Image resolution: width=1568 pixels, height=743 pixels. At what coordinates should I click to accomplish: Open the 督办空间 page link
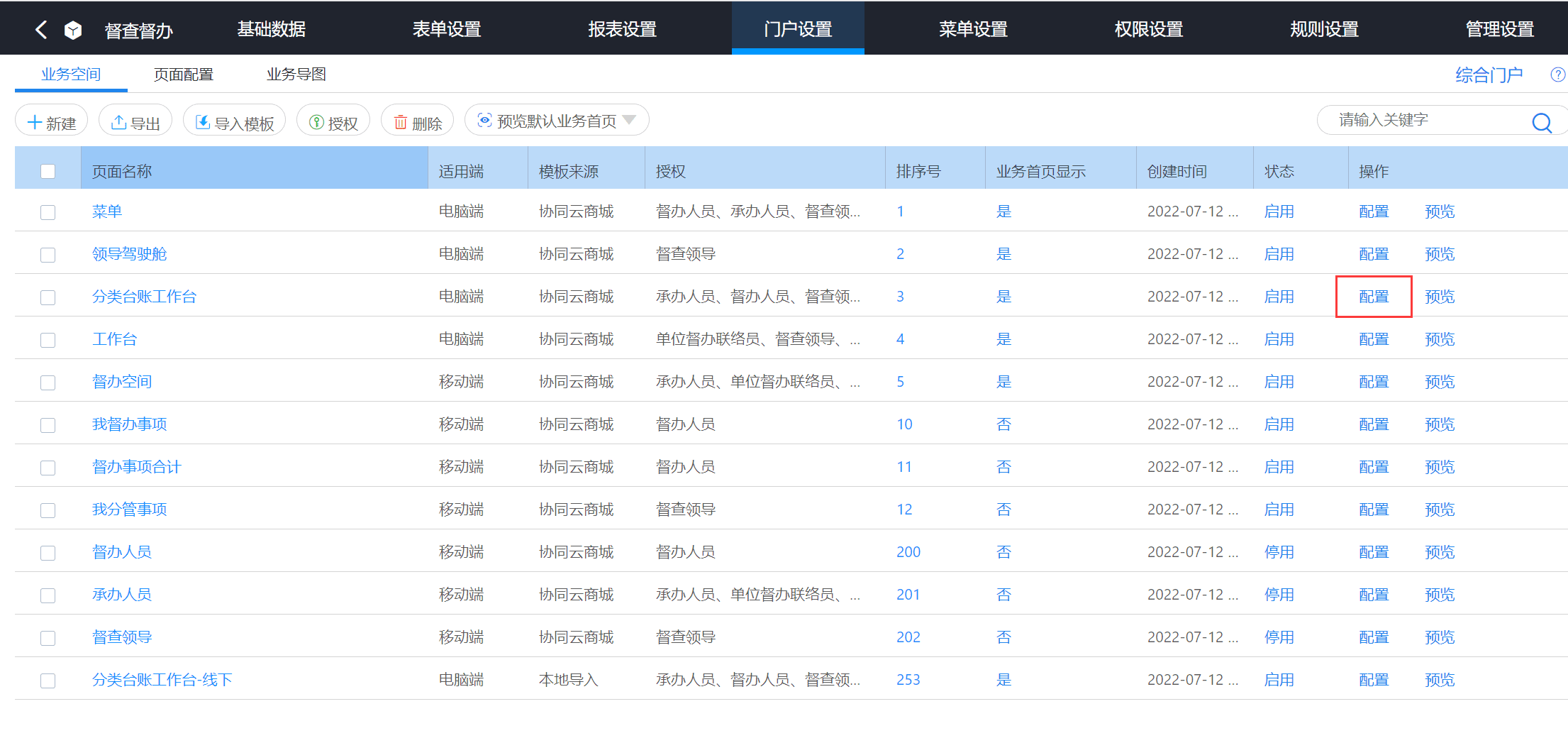(122, 382)
